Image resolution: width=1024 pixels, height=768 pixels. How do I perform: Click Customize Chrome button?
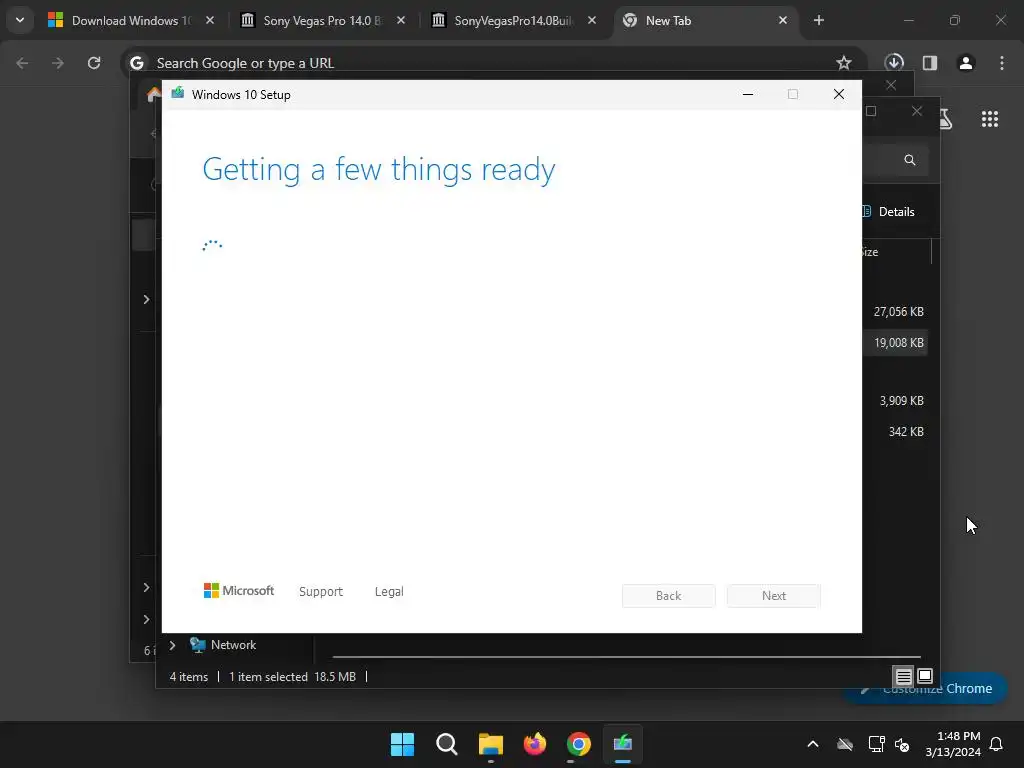pyautogui.click(x=925, y=688)
